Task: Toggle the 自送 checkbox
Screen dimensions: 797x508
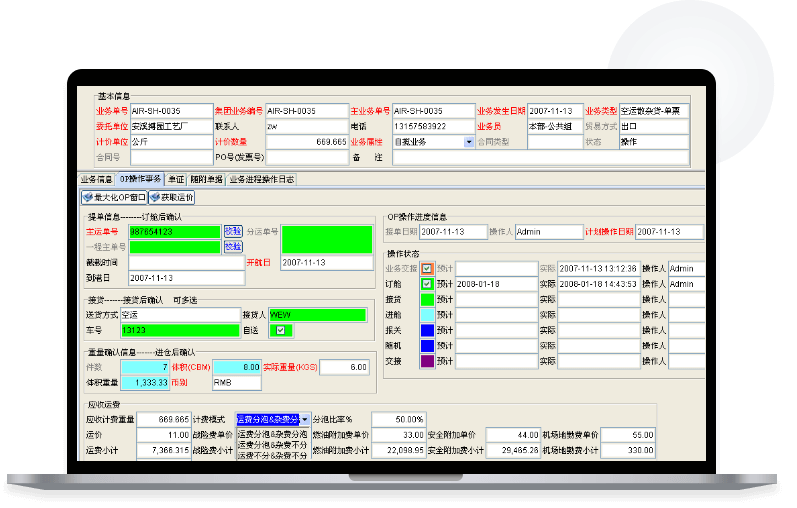Action: (x=280, y=330)
